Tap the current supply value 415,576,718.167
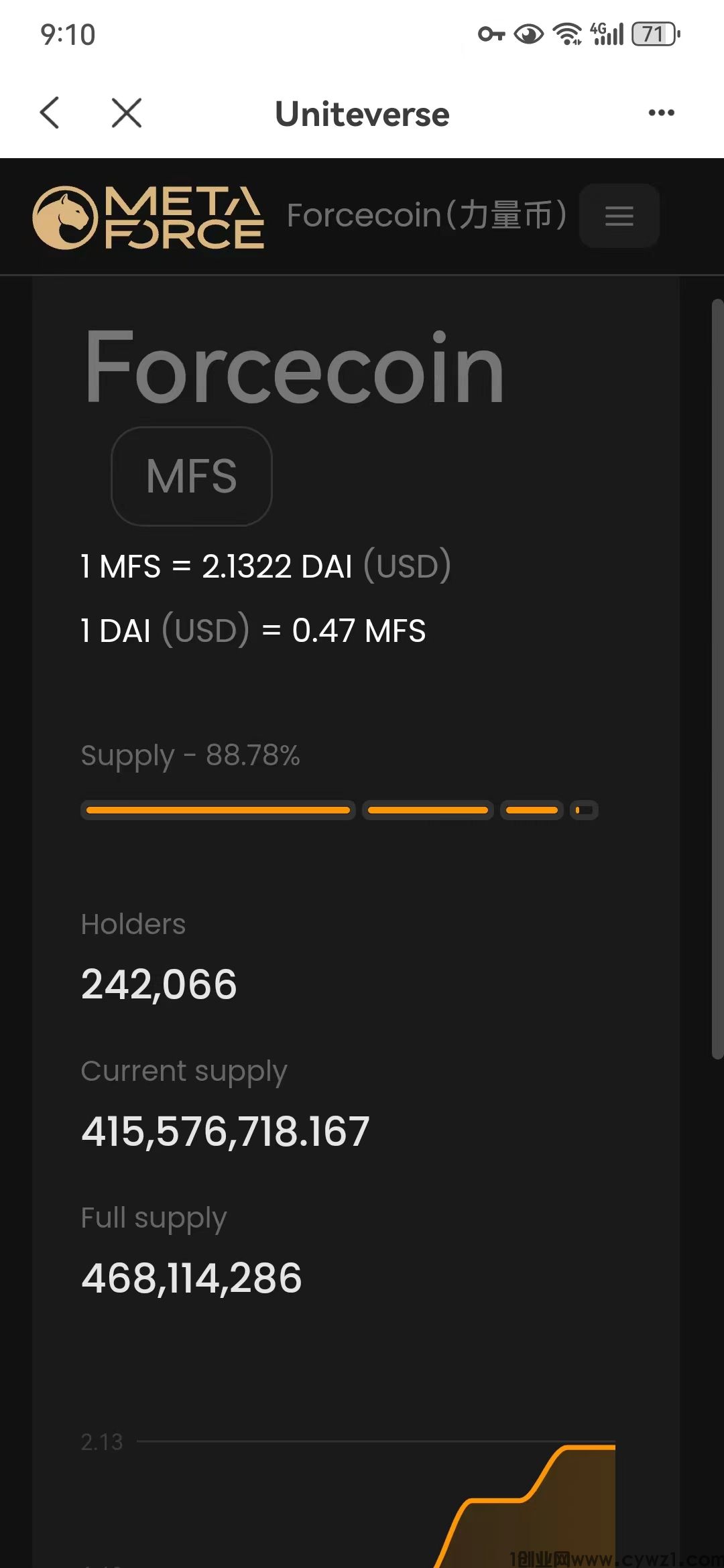This screenshot has height=1568, width=724. pos(225,1131)
